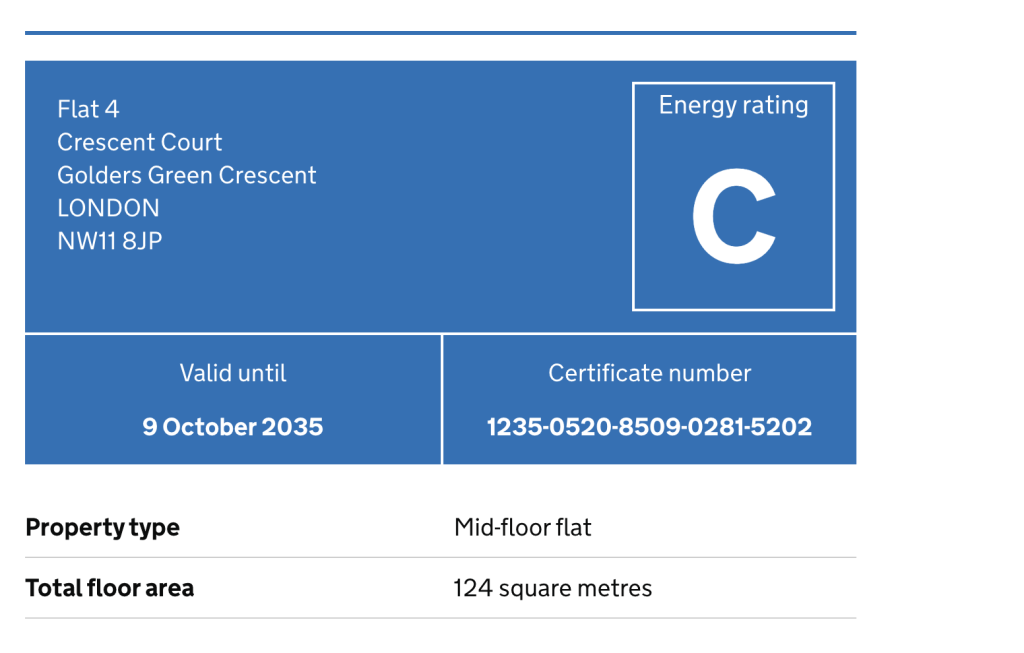Click the 124 square metres value

coord(552,588)
